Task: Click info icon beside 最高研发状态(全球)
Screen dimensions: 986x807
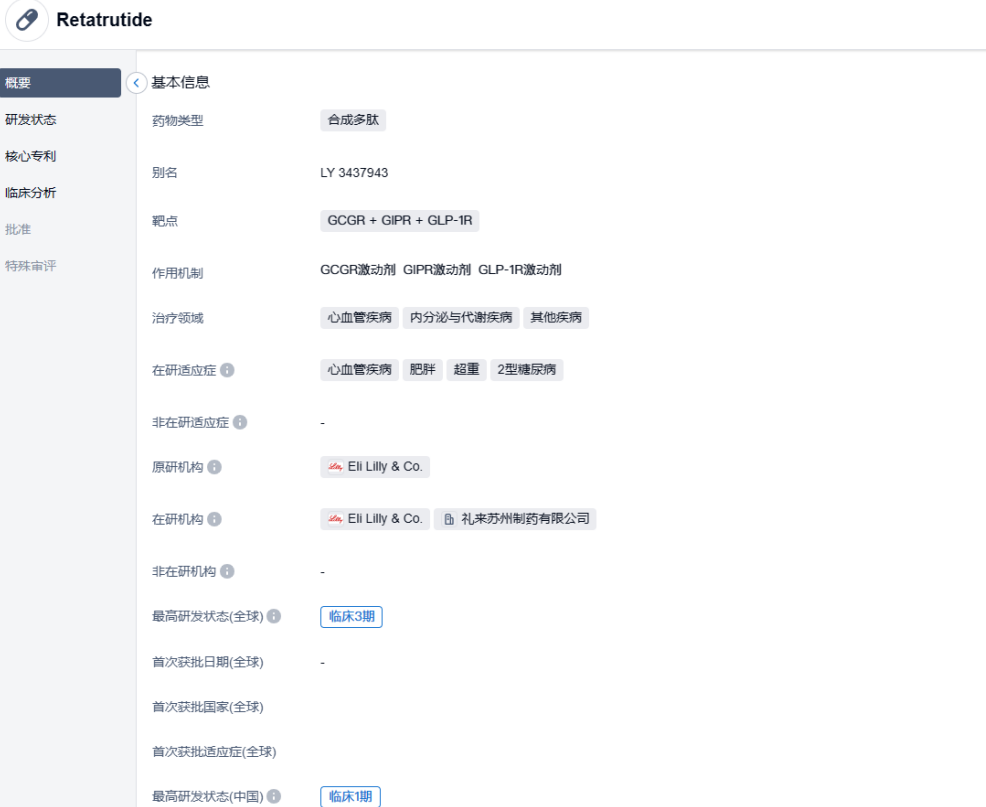Action: (274, 616)
